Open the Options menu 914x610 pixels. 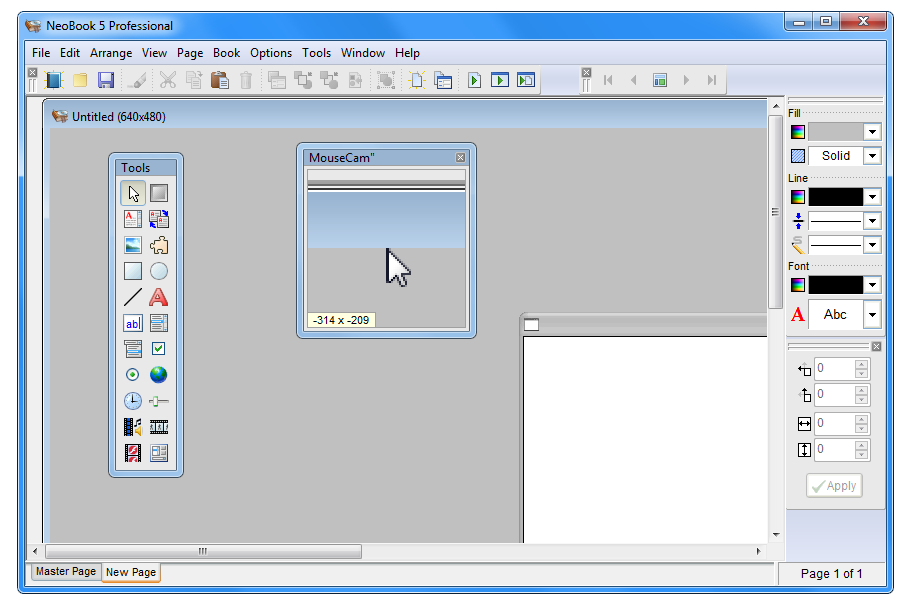click(x=271, y=53)
